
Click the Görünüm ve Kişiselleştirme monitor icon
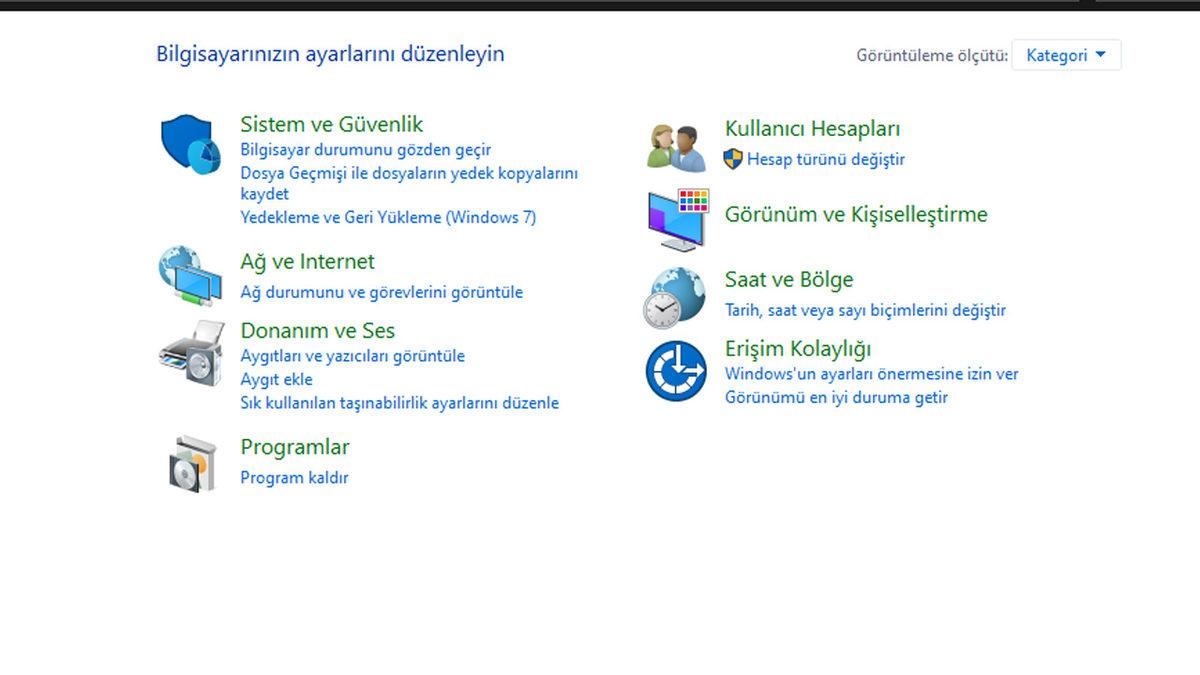676,217
